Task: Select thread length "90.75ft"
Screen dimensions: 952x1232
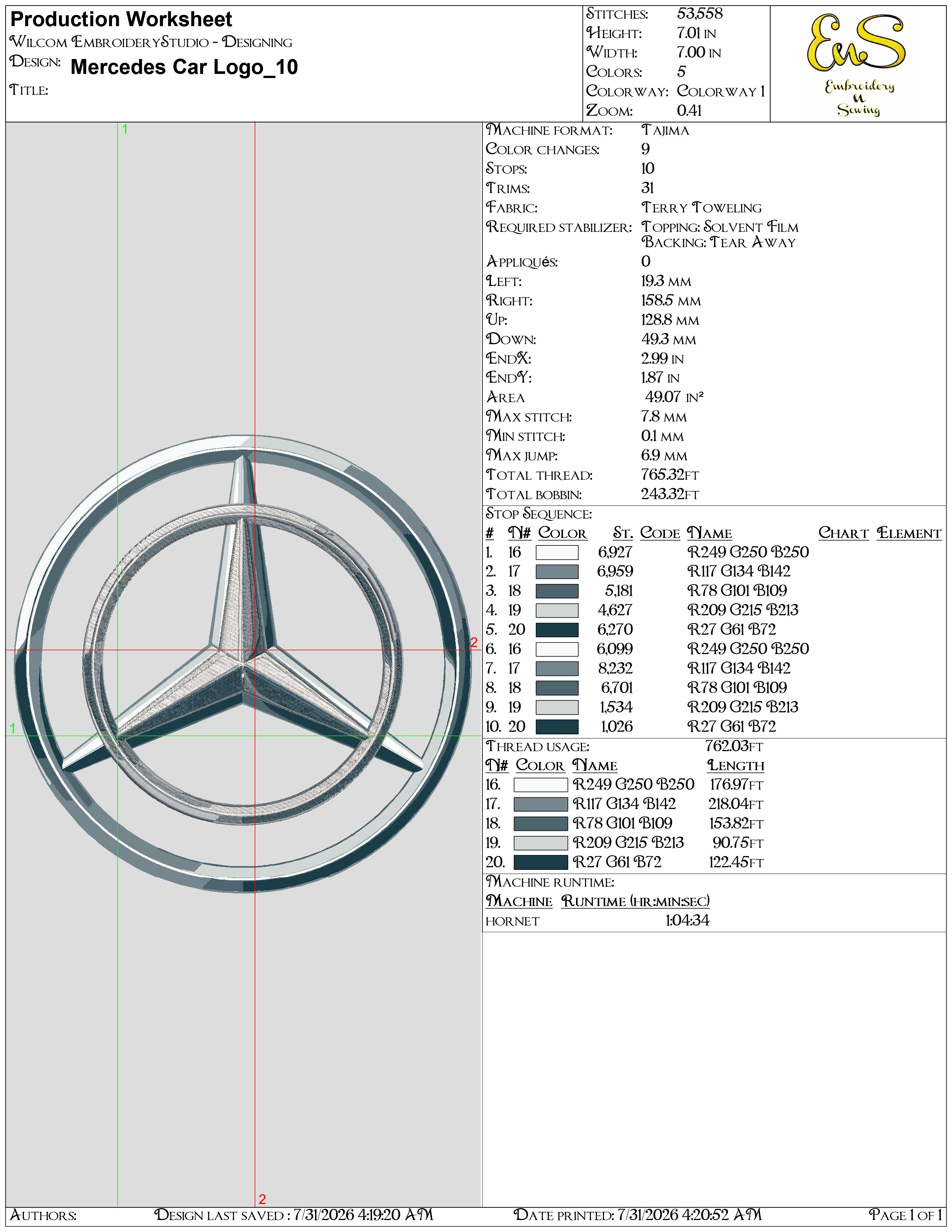Action: click(738, 843)
